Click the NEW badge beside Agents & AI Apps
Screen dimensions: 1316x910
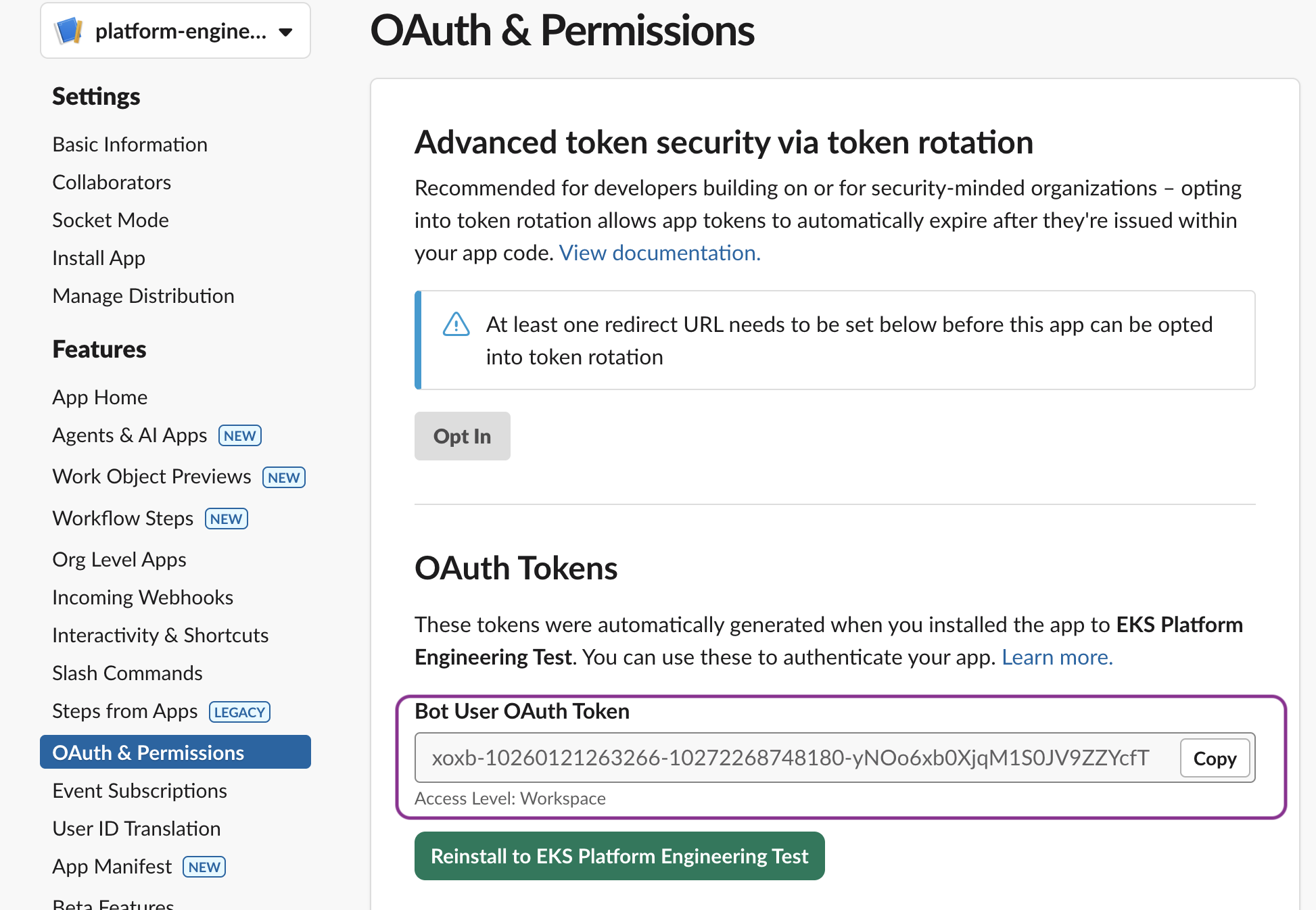[239, 435]
